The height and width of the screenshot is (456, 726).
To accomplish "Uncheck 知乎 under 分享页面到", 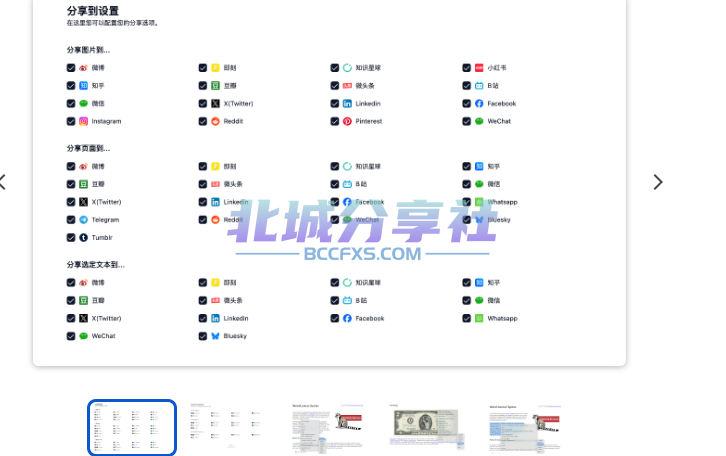I will (467, 166).
